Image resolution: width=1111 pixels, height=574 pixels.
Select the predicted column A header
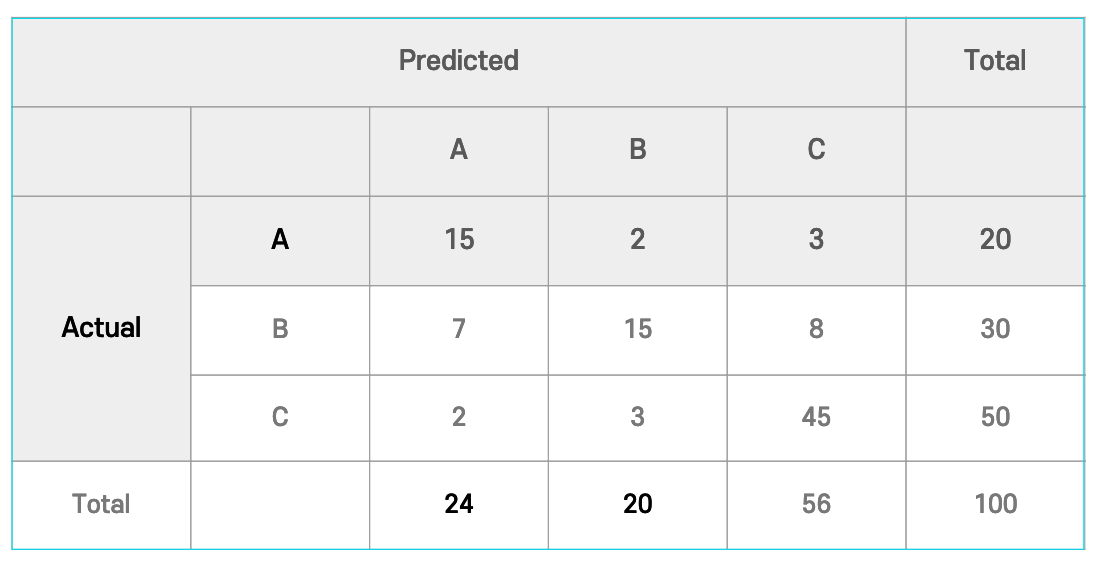(x=458, y=152)
